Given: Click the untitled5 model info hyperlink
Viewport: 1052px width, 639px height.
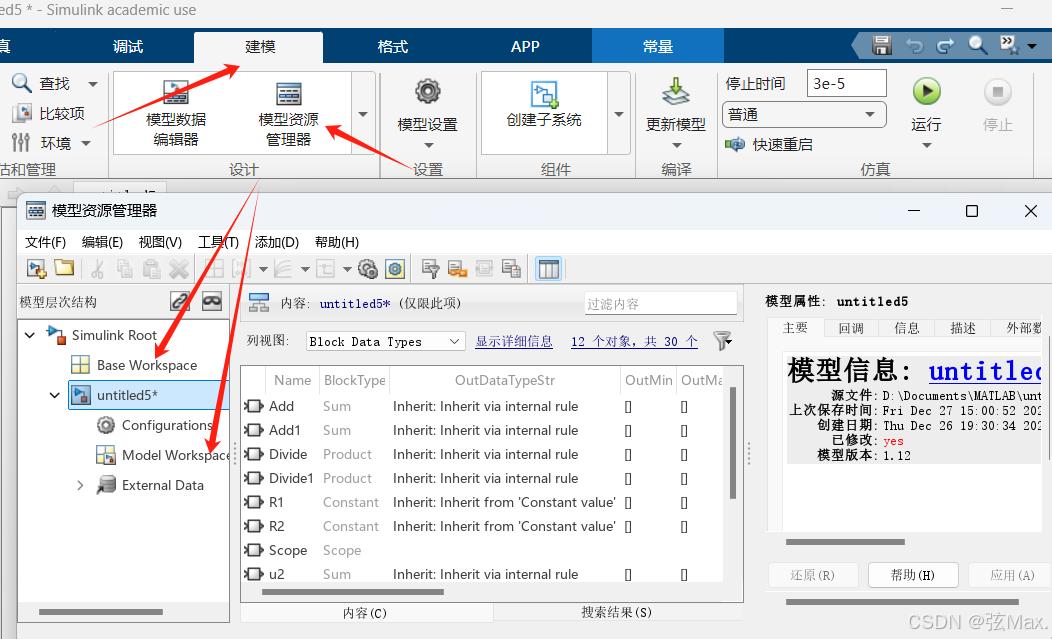Looking at the screenshot, I should (985, 371).
